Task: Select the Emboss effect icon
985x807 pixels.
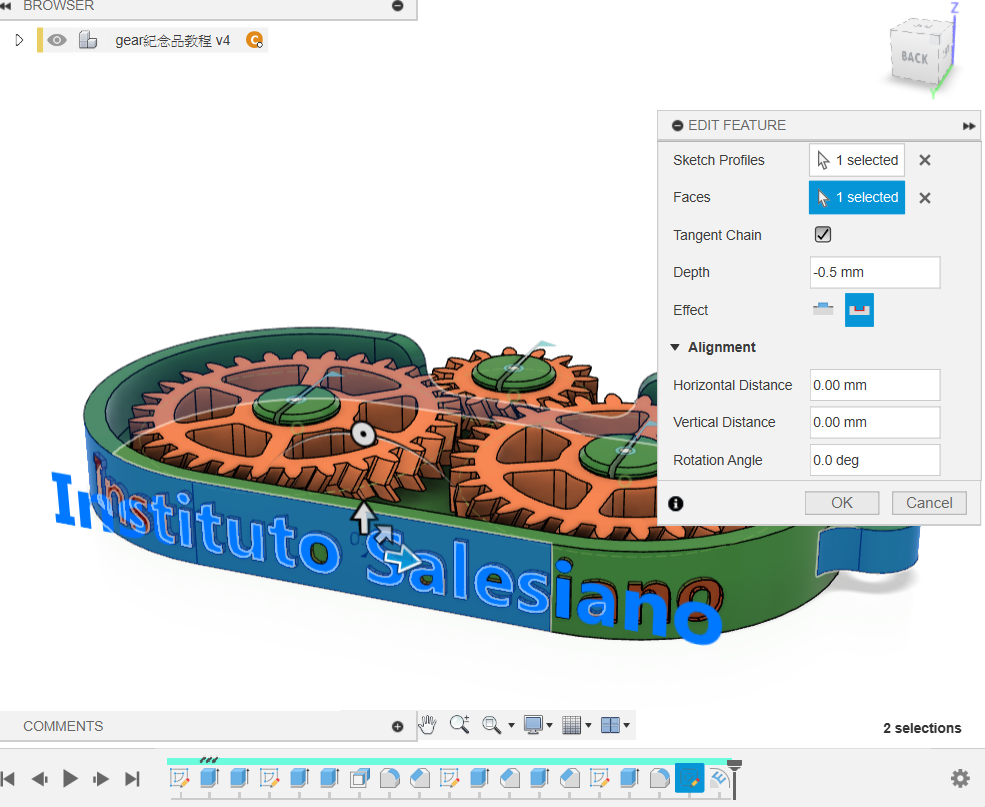Action: point(823,310)
